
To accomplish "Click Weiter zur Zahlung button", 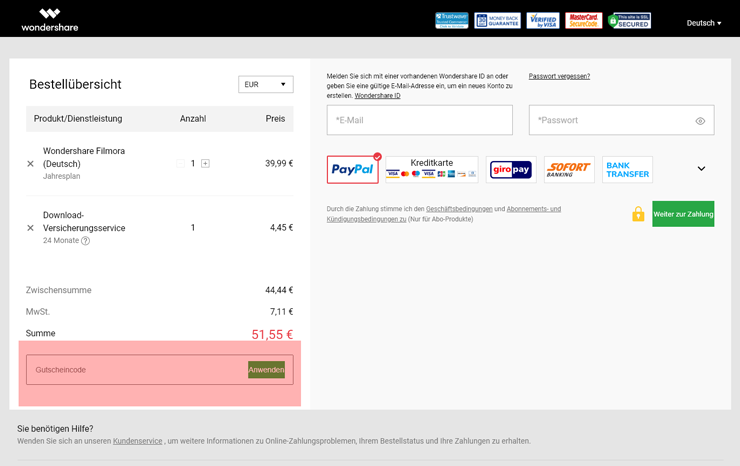I will click(x=683, y=214).
